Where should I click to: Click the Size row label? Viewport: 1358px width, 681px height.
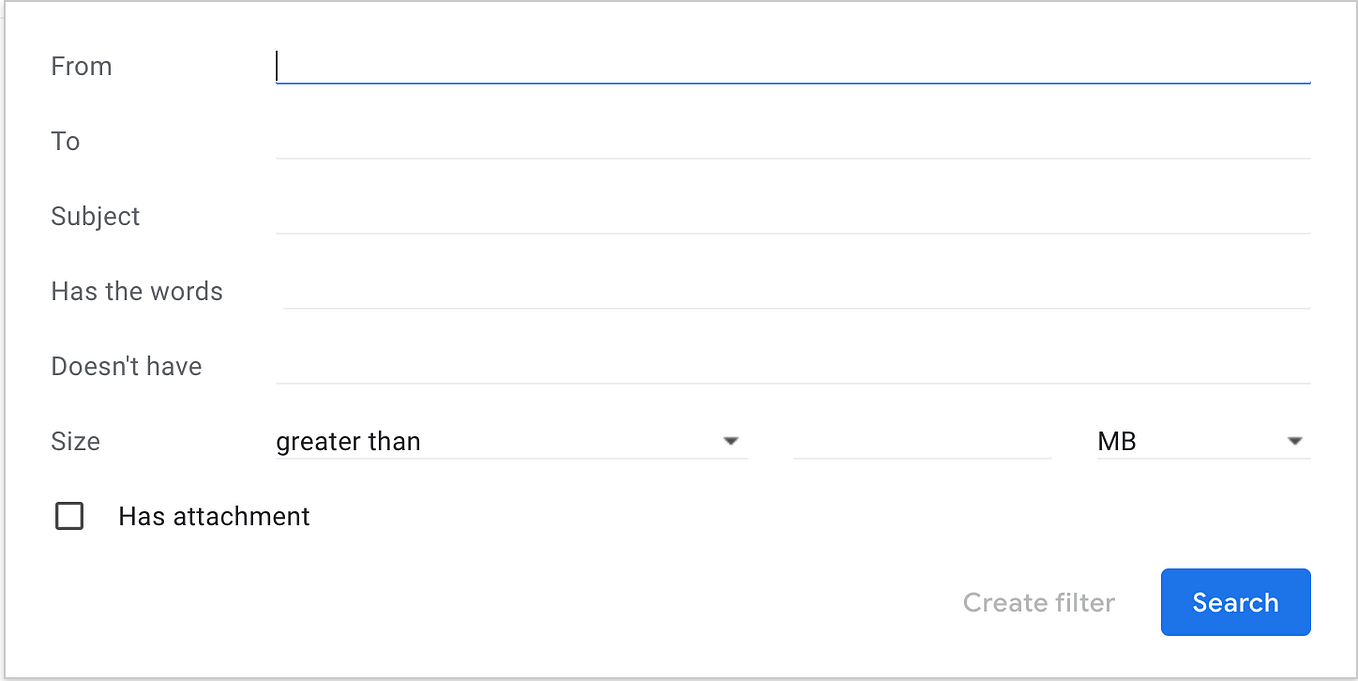75,440
